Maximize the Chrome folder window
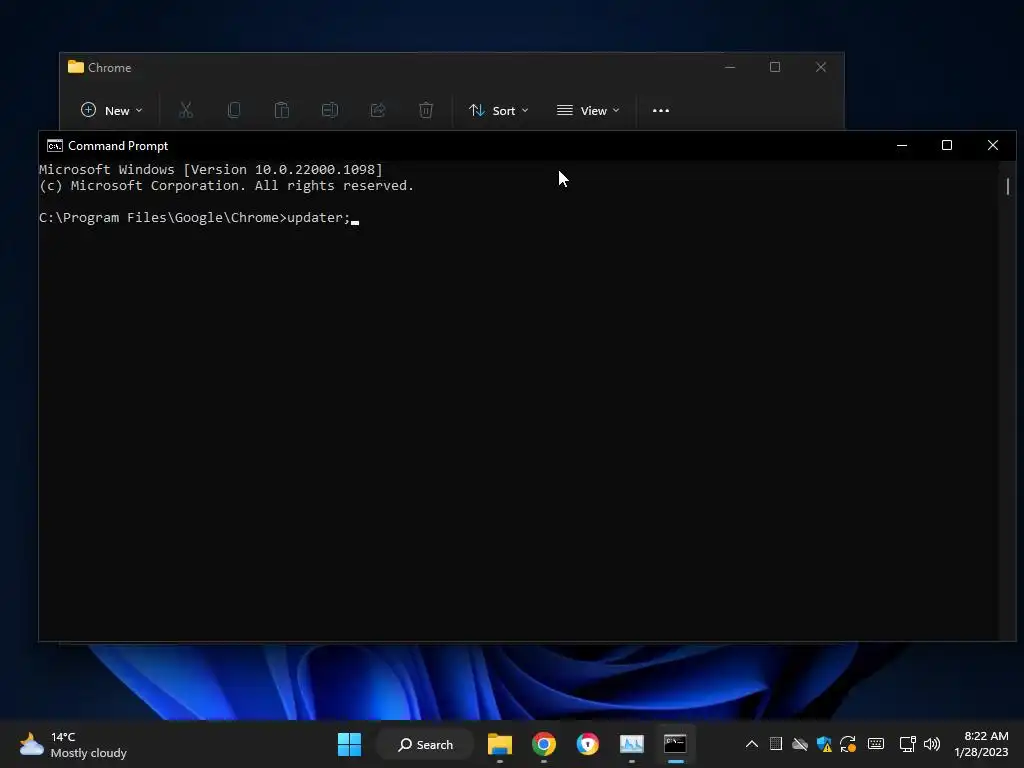This screenshot has height=768, width=1024. pyautogui.click(x=775, y=67)
